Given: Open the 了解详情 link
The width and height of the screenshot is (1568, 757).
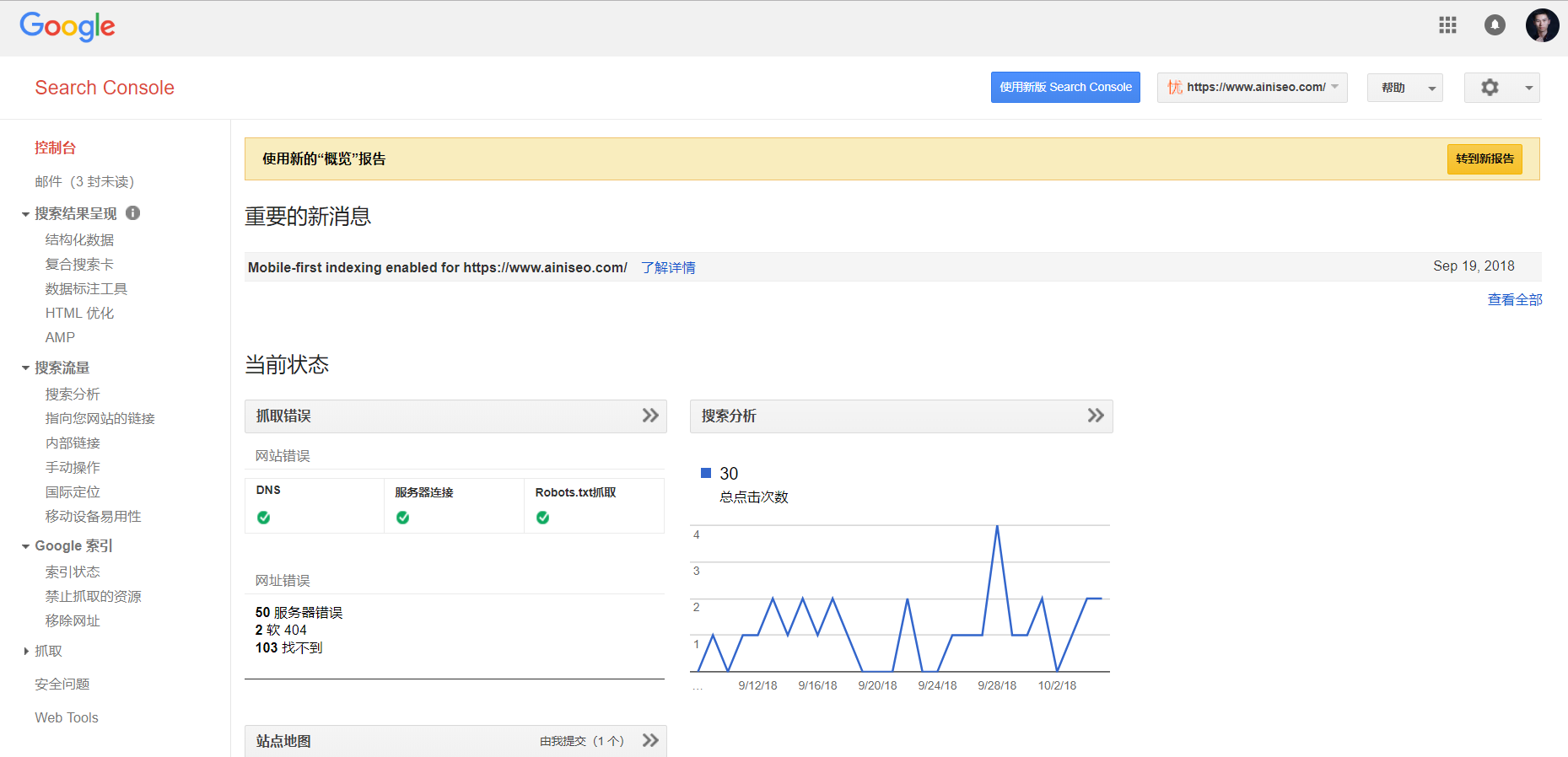Looking at the screenshot, I should pos(668,267).
